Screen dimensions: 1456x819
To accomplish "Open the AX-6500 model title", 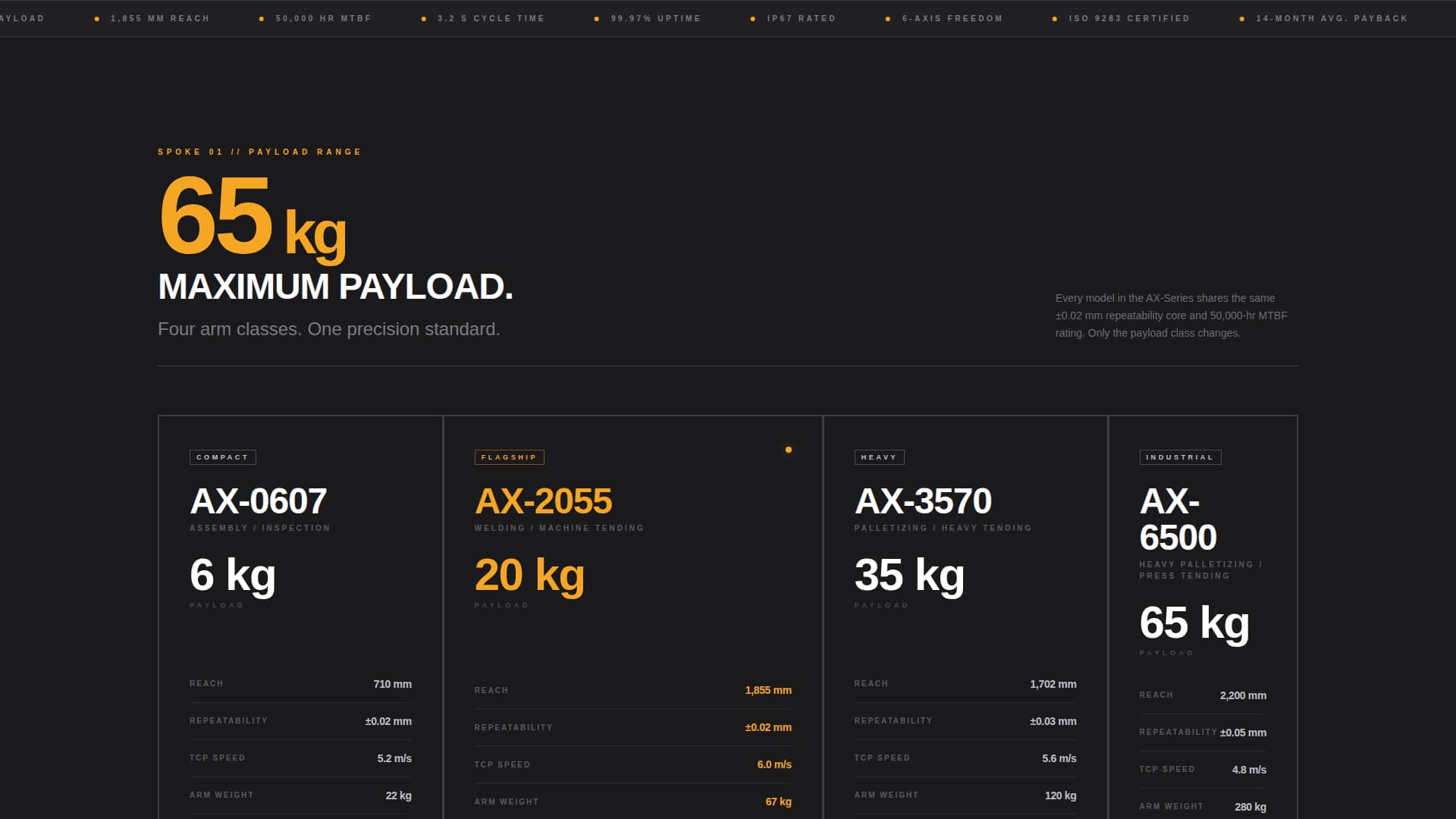I will click(1178, 519).
